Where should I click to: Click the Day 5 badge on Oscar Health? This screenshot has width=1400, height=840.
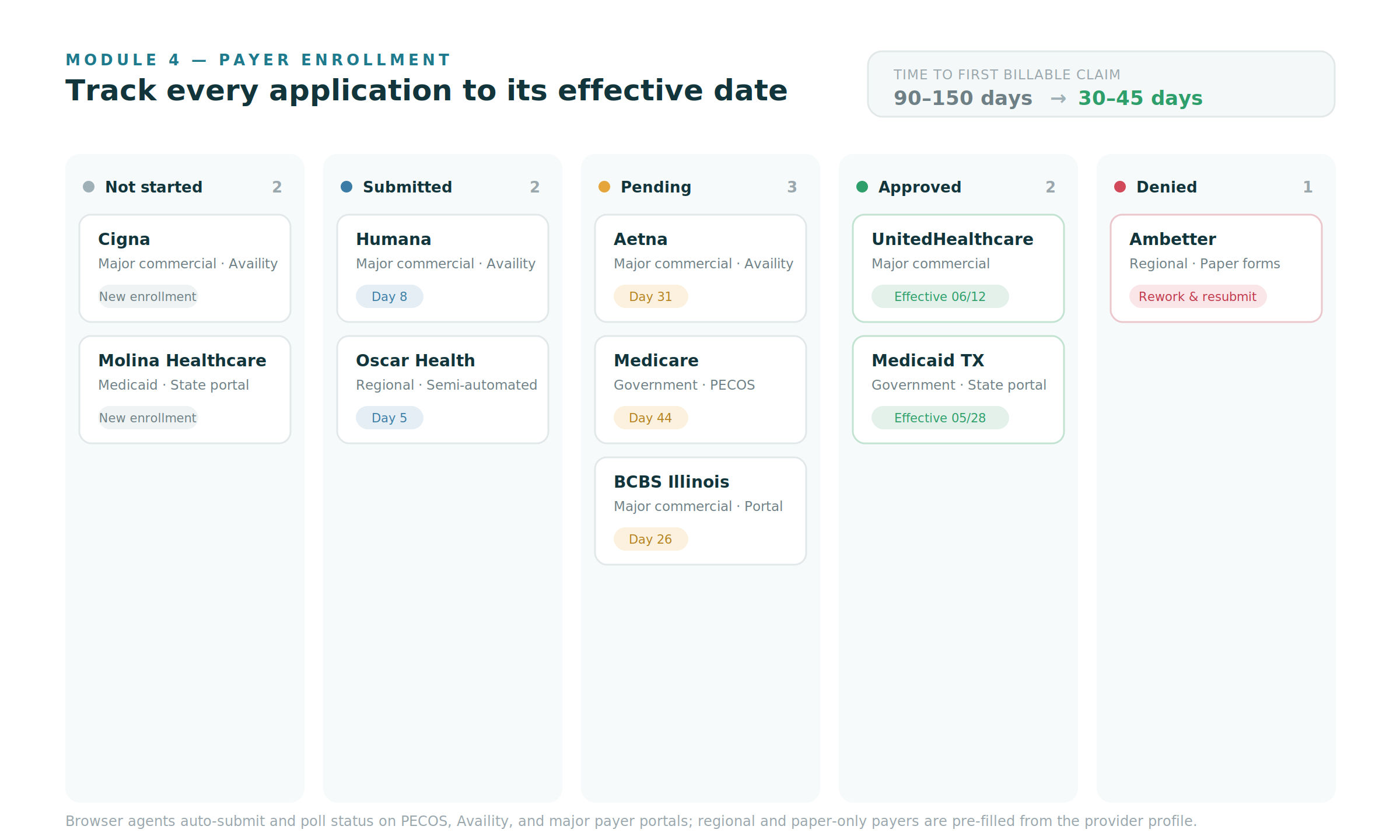coord(390,418)
